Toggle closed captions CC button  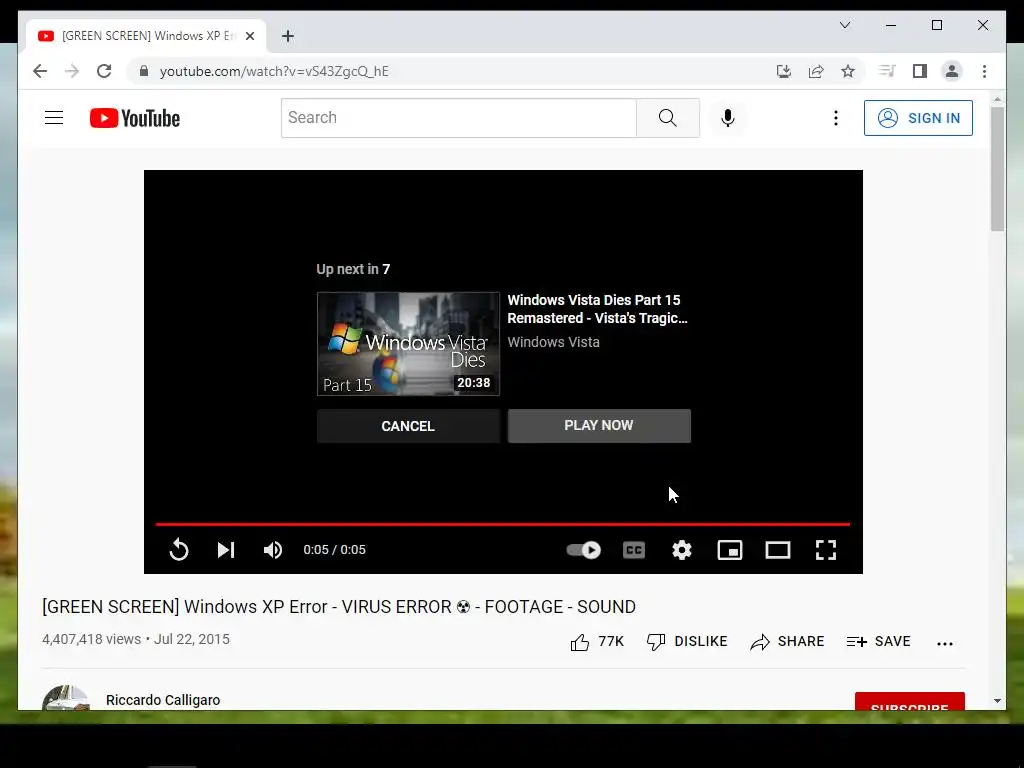pos(633,550)
